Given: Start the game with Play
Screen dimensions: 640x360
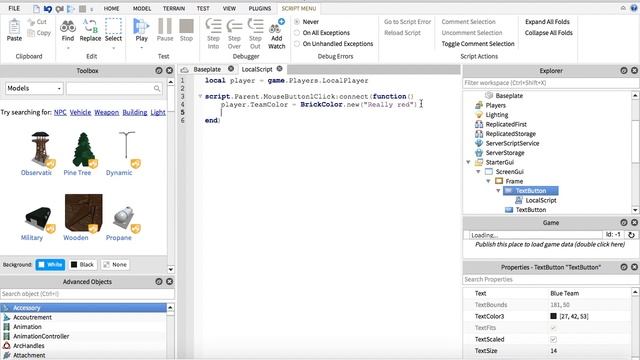Looking at the screenshot, I should [x=141, y=26].
